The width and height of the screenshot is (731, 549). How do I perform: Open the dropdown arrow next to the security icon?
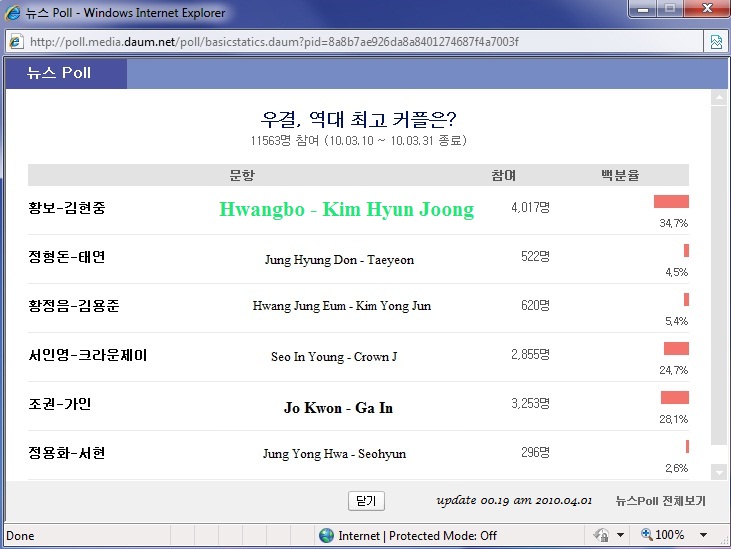(620, 535)
